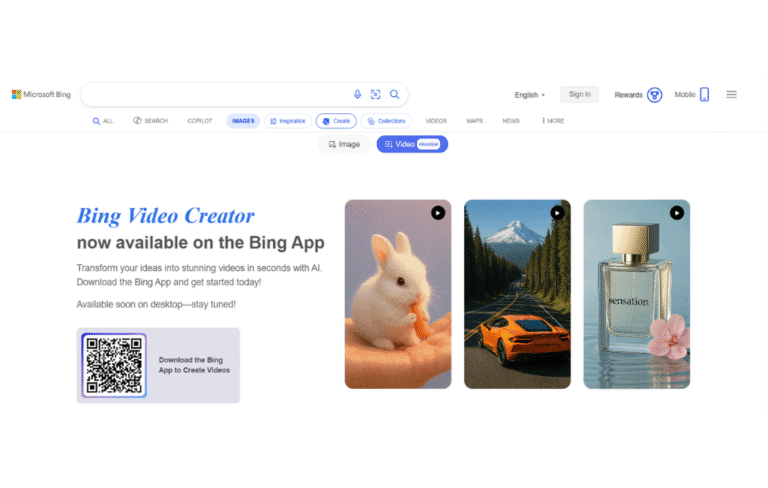Open the hamburger settings menu
This screenshot has height=488, width=768.
(731, 94)
